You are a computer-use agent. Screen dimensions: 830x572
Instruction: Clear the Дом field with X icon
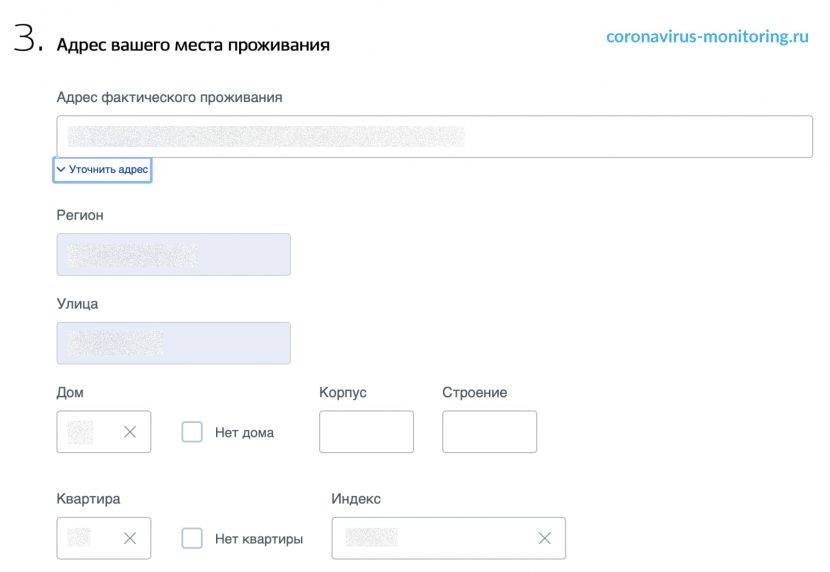pos(130,432)
